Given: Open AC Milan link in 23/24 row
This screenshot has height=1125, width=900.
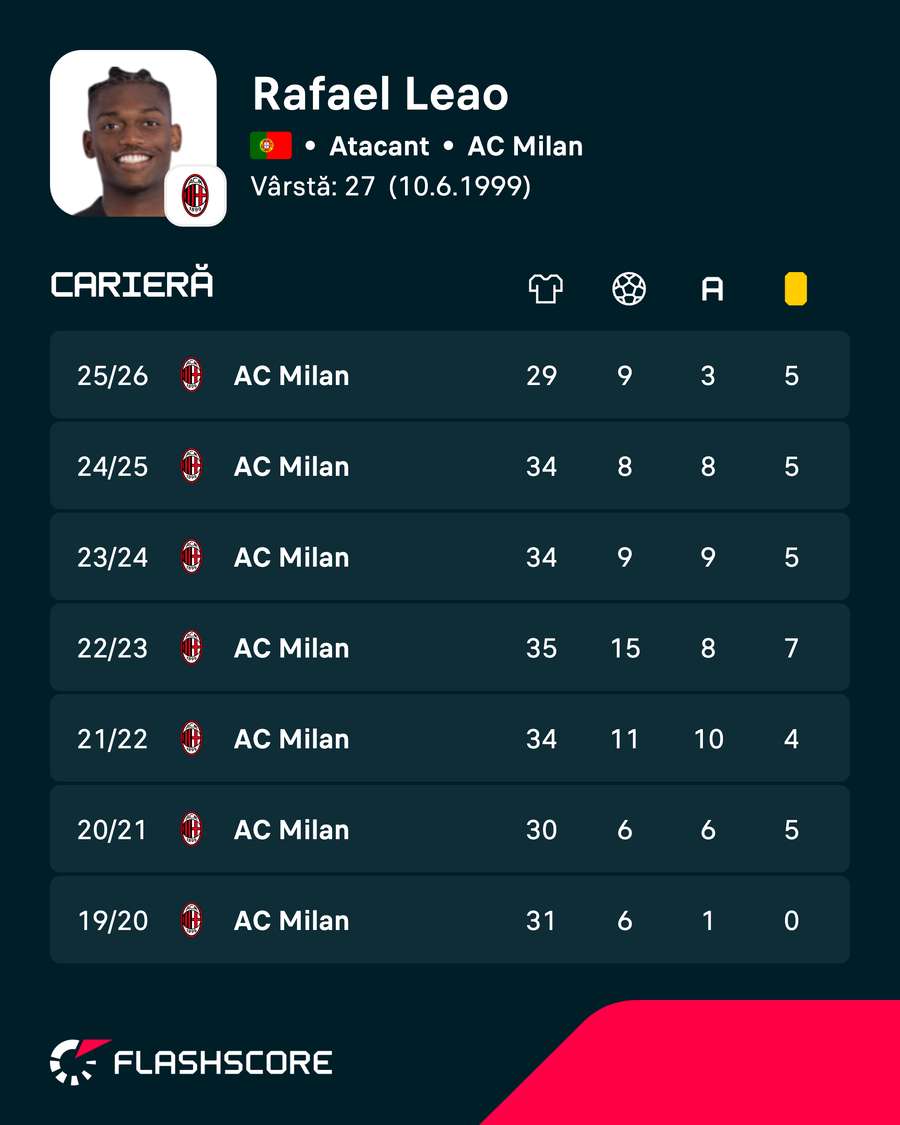Looking at the screenshot, I should (x=291, y=557).
